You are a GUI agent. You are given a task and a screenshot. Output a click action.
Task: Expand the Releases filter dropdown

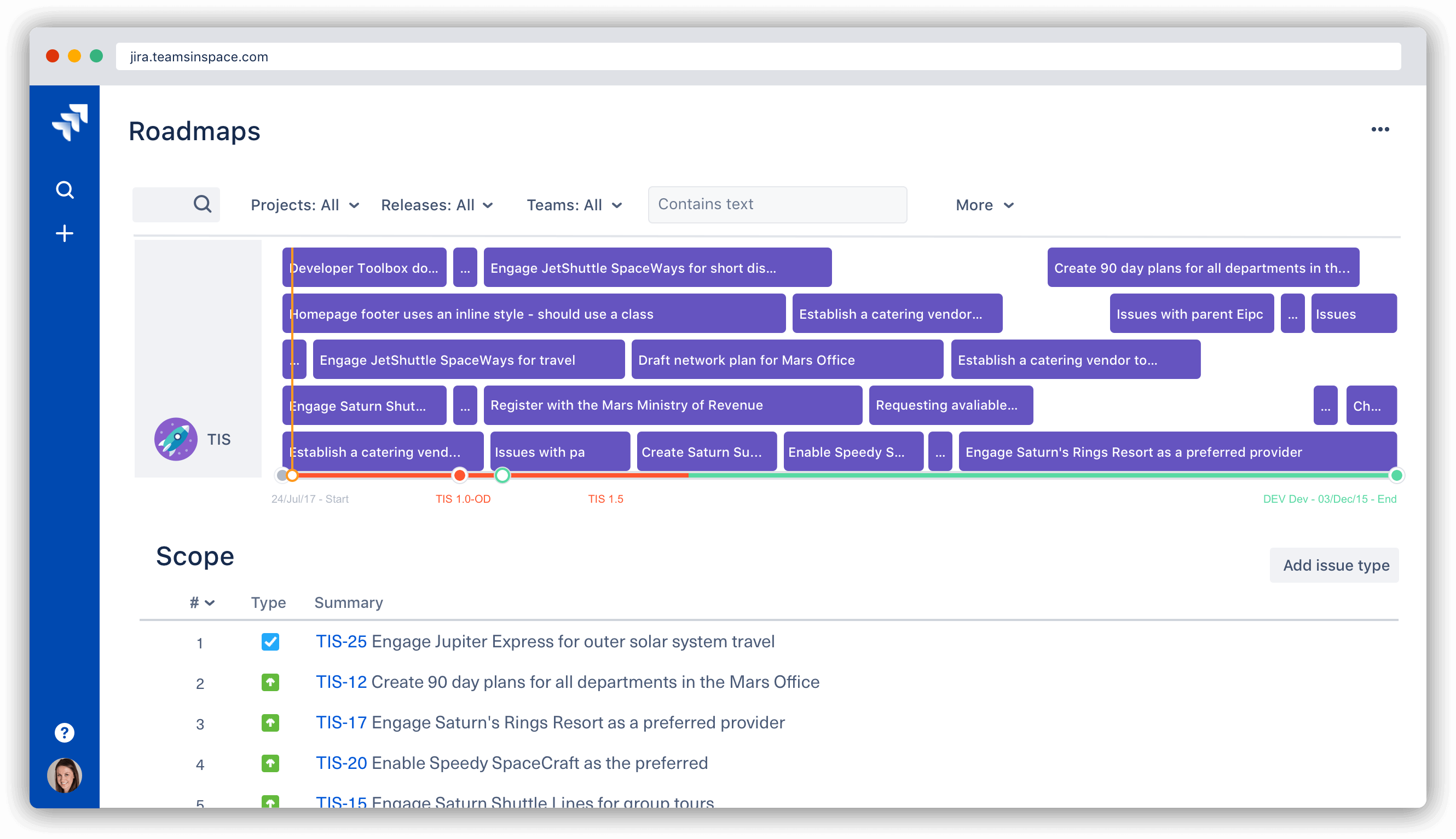[x=437, y=204]
